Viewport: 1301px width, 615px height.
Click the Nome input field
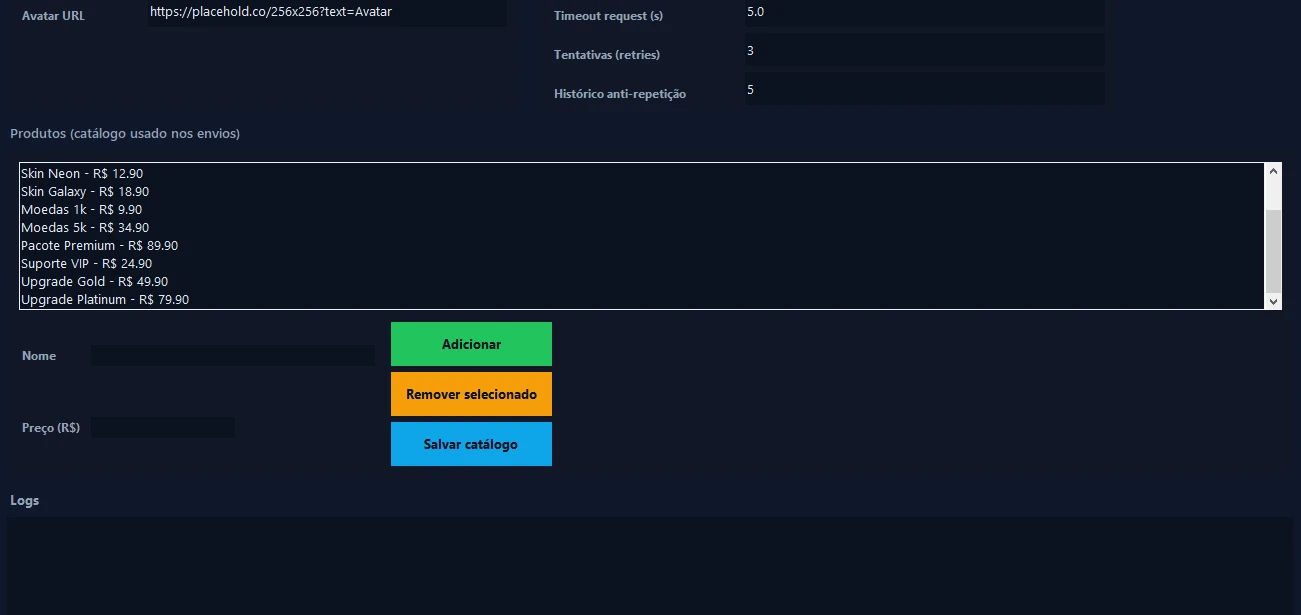pos(232,356)
